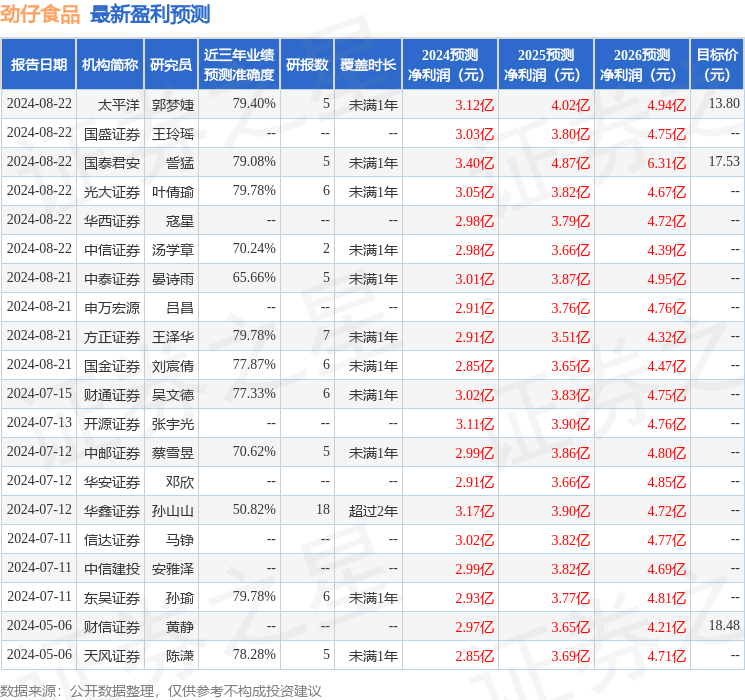
Task: Select the 中泰证券 institution cell
Action: tap(112, 278)
